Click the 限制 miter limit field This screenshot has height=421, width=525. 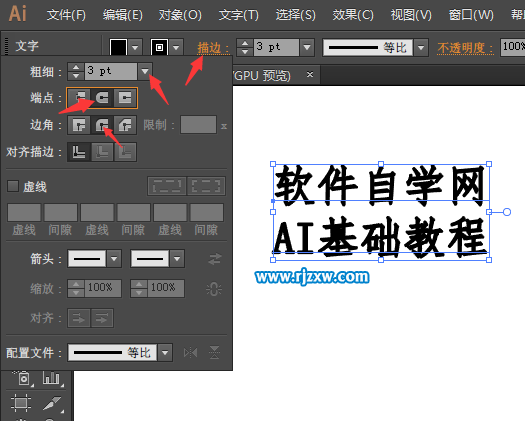pyautogui.click(x=198, y=125)
